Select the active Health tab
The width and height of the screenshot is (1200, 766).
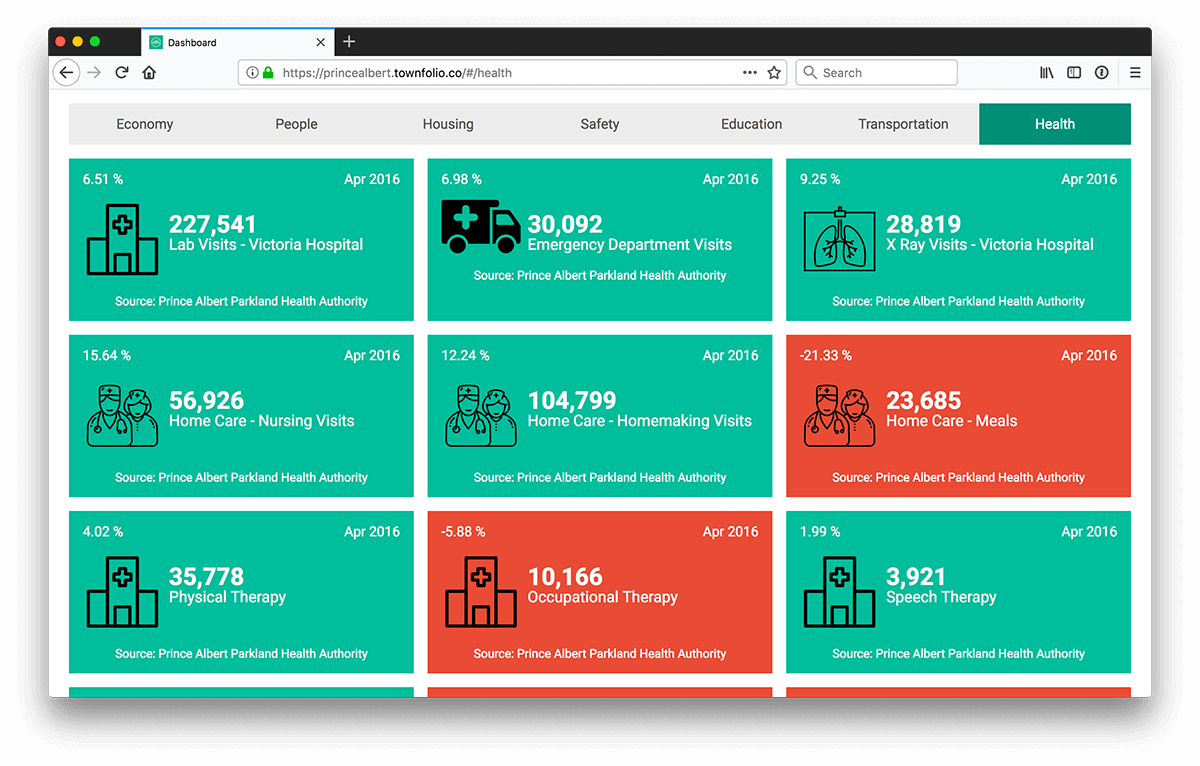coord(1055,124)
